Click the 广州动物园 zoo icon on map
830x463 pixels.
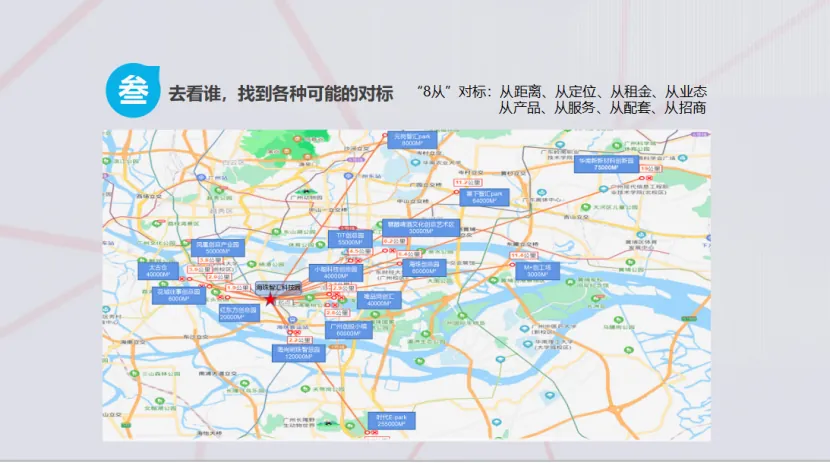(x=306, y=191)
